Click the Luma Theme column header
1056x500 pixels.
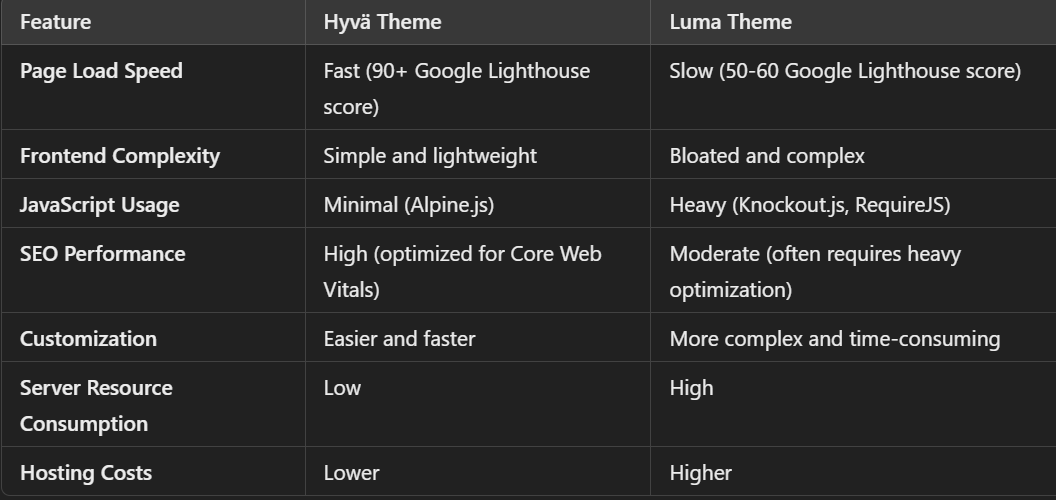[x=730, y=22]
